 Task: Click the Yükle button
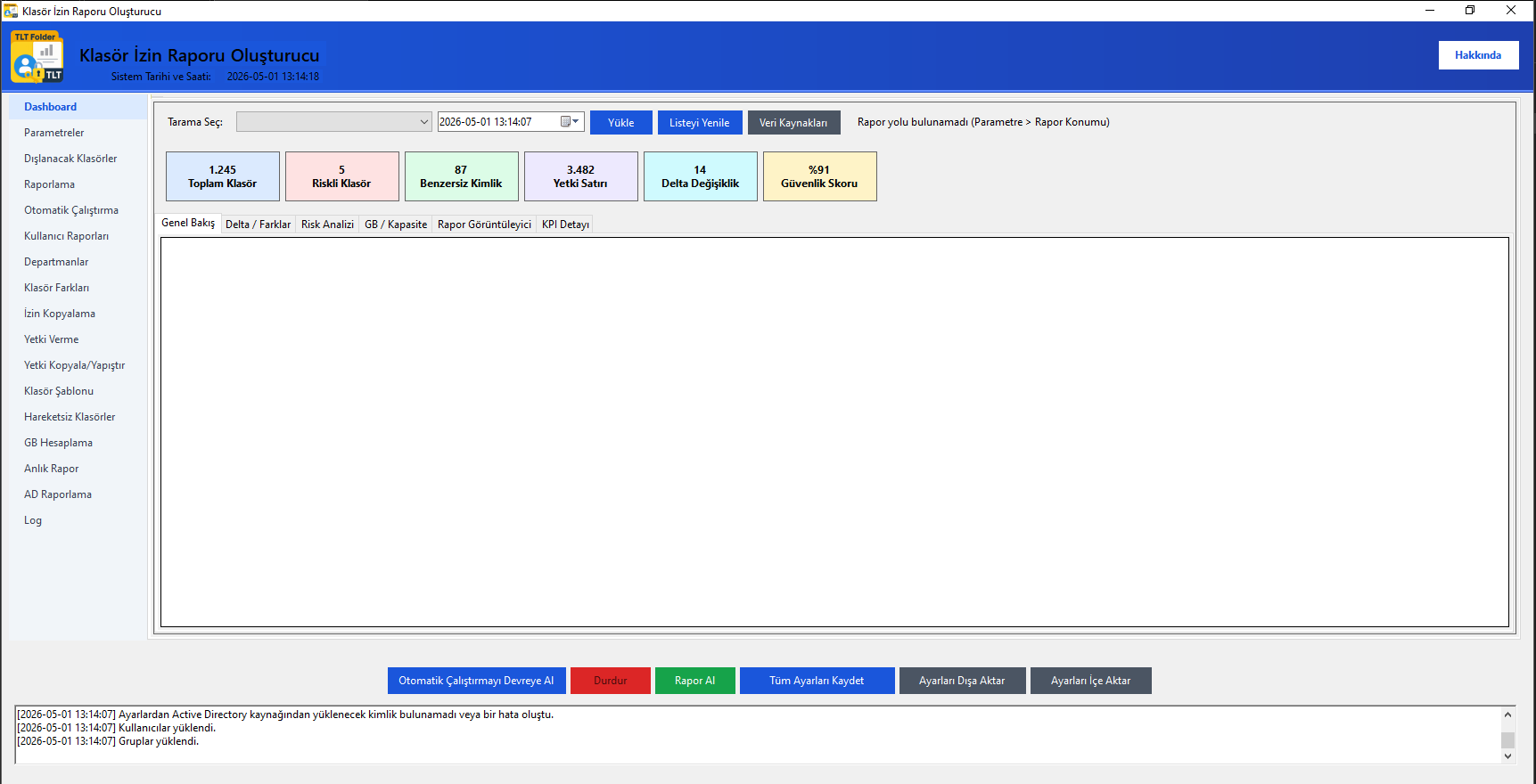pos(621,123)
